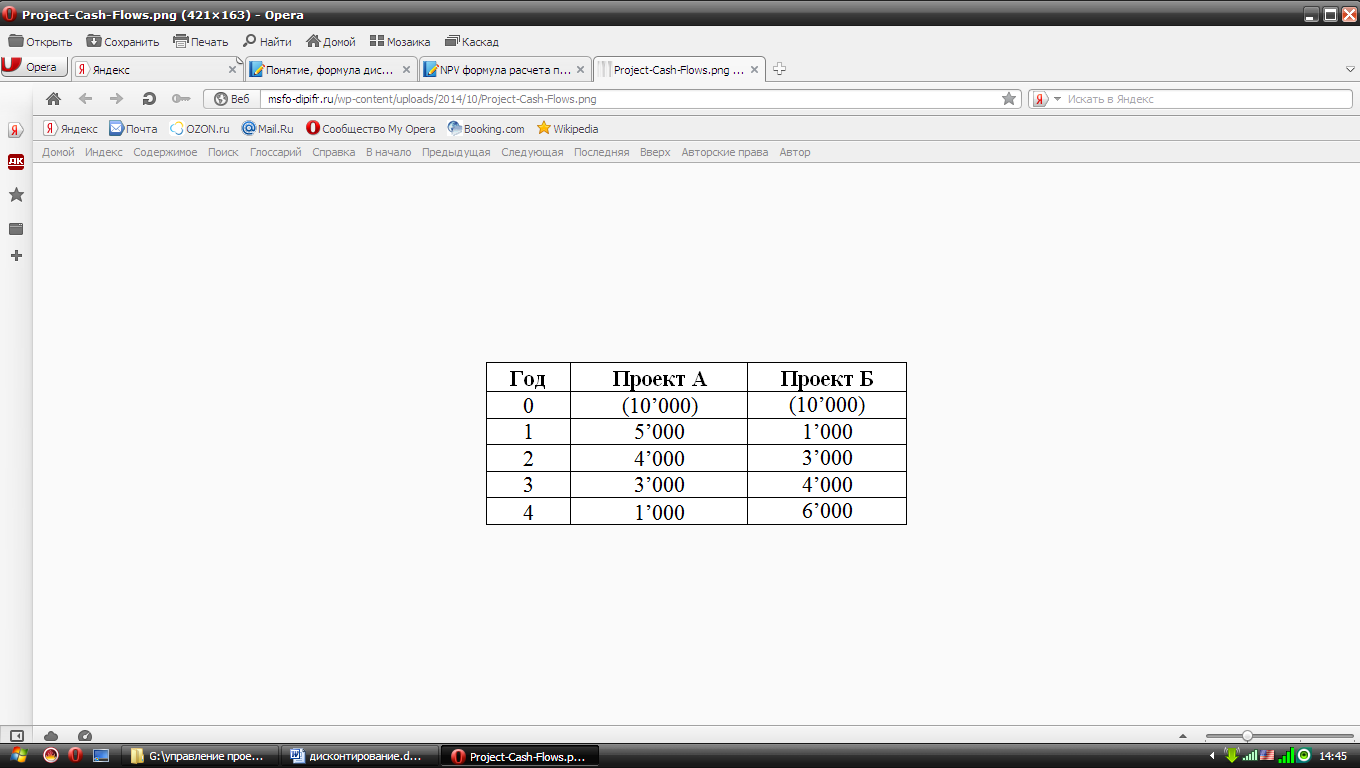Click the Искать в Яндекс search field
The height and width of the screenshot is (768, 1360).
pyautogui.click(x=1208, y=99)
